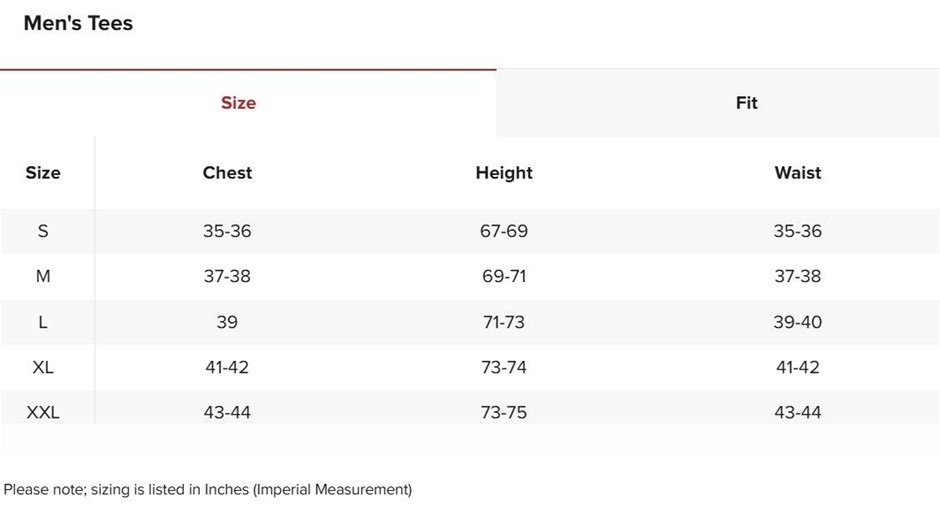Click the chest value 39 for L
This screenshot has height=505, width=940.
[227, 322]
